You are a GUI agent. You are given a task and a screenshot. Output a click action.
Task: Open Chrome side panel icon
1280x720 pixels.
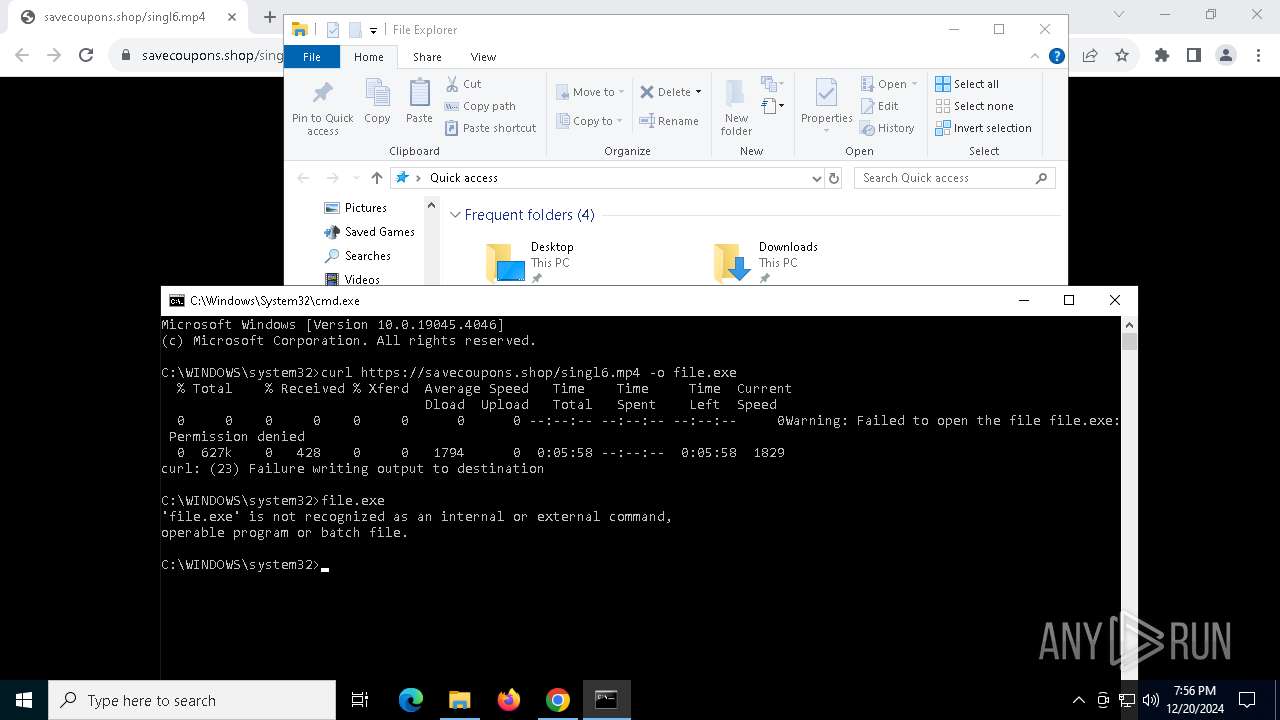[x=1193, y=56]
